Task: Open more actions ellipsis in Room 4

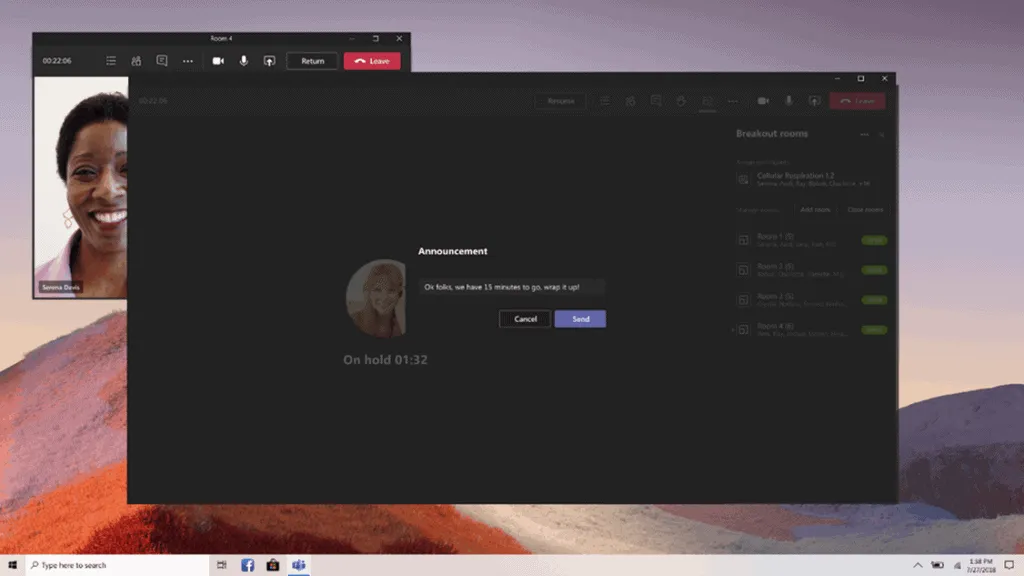Action: point(188,61)
